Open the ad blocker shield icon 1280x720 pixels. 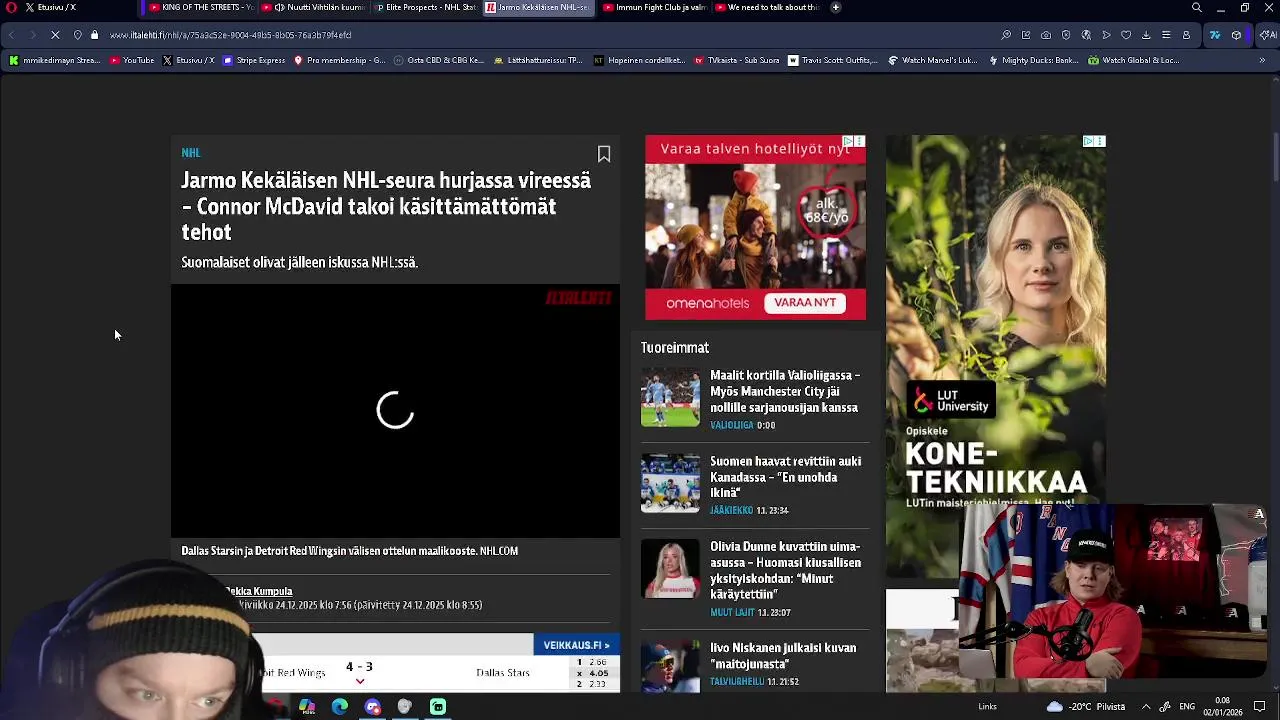point(1066,35)
